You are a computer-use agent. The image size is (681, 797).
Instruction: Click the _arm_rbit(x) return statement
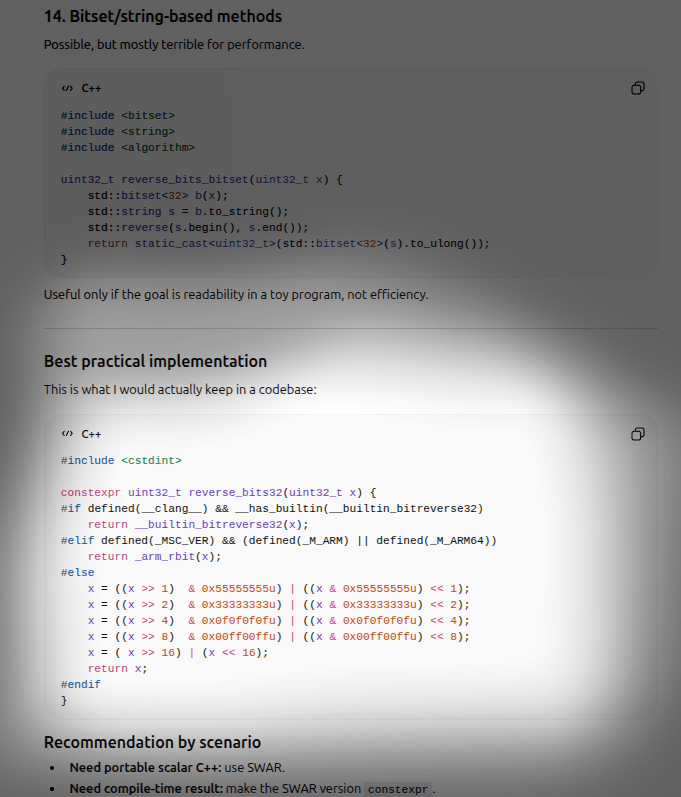point(154,556)
